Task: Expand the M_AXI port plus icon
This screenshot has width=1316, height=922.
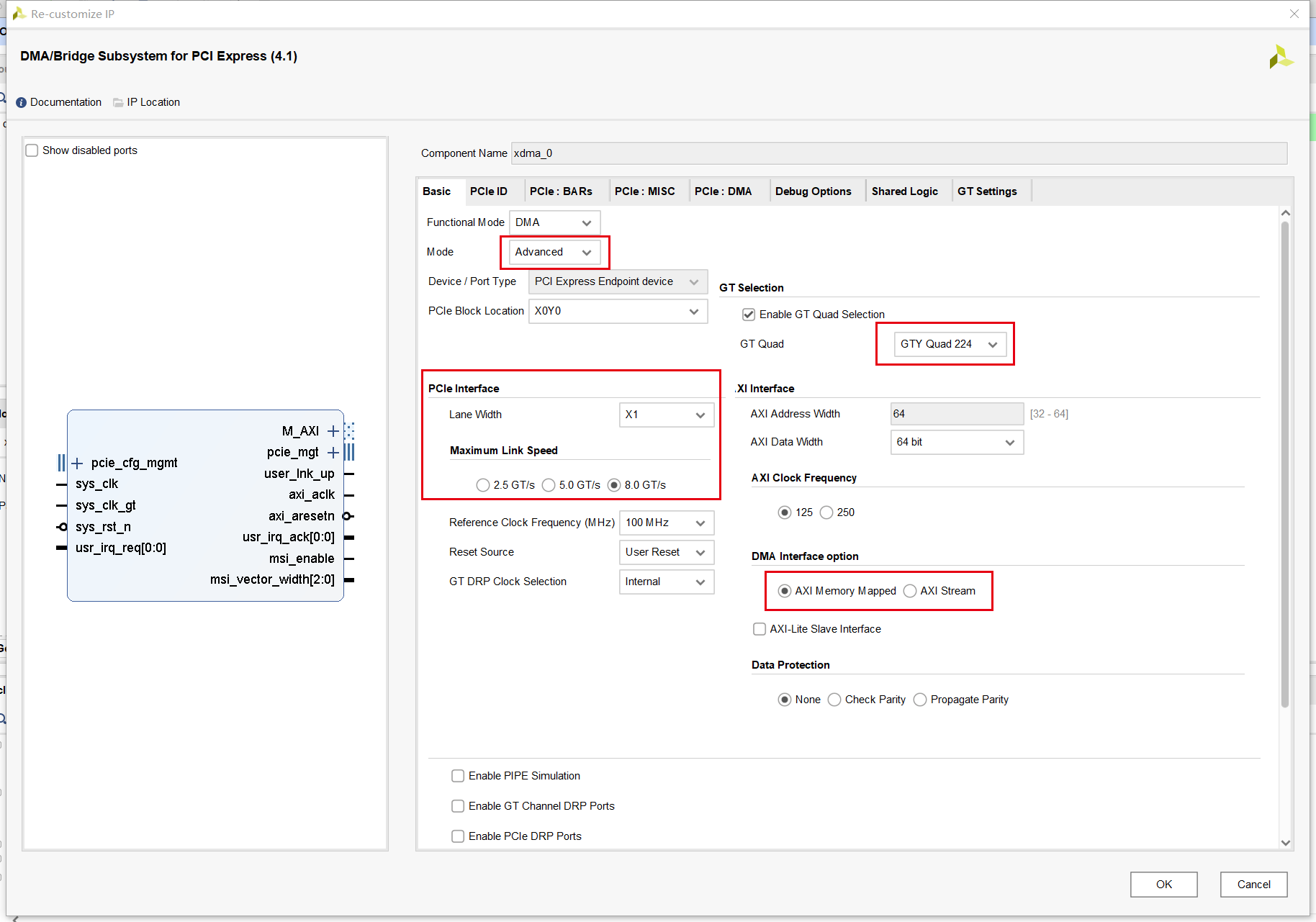Action: click(x=333, y=431)
